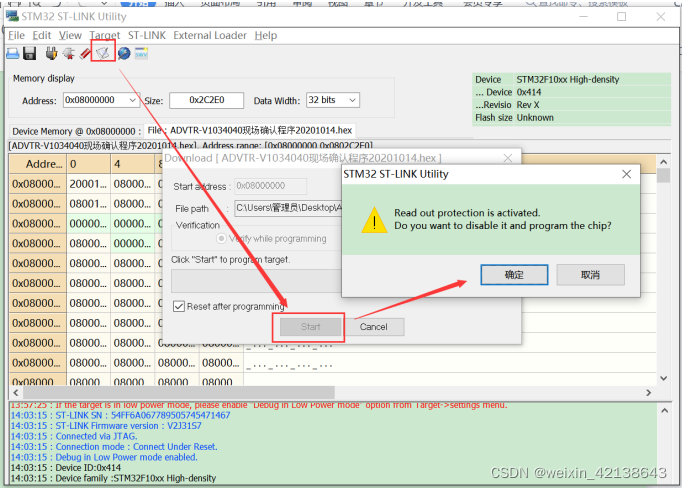Close the read out protection message box
The height and width of the screenshot is (489, 682).
click(x=626, y=174)
